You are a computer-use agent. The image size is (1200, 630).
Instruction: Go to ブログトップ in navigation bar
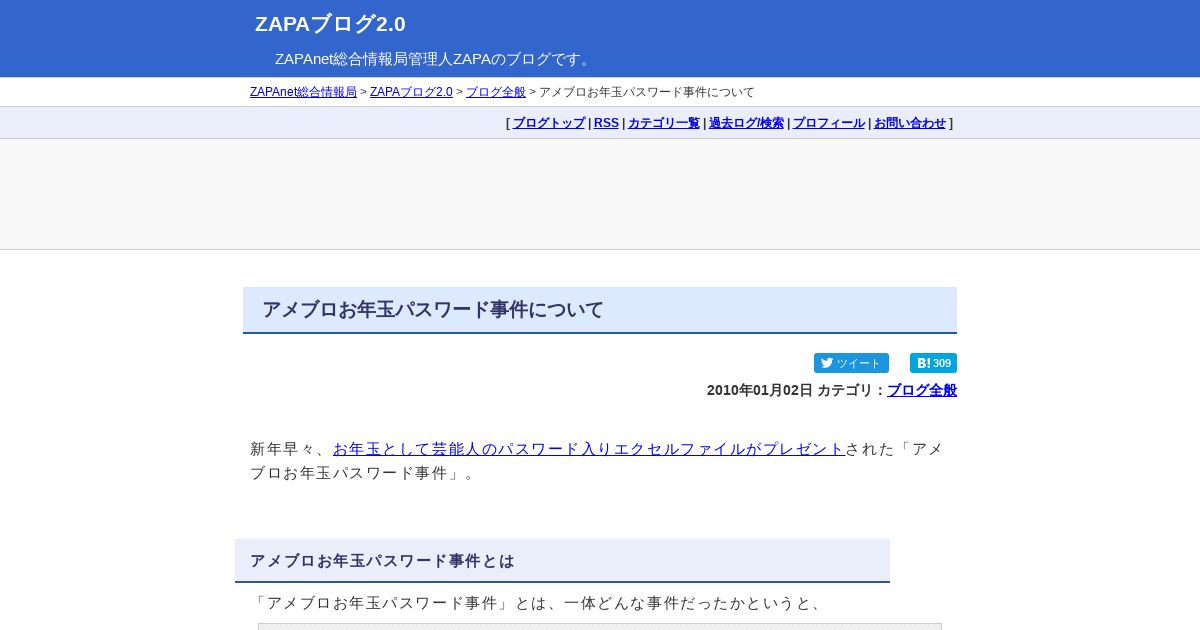[x=549, y=123]
